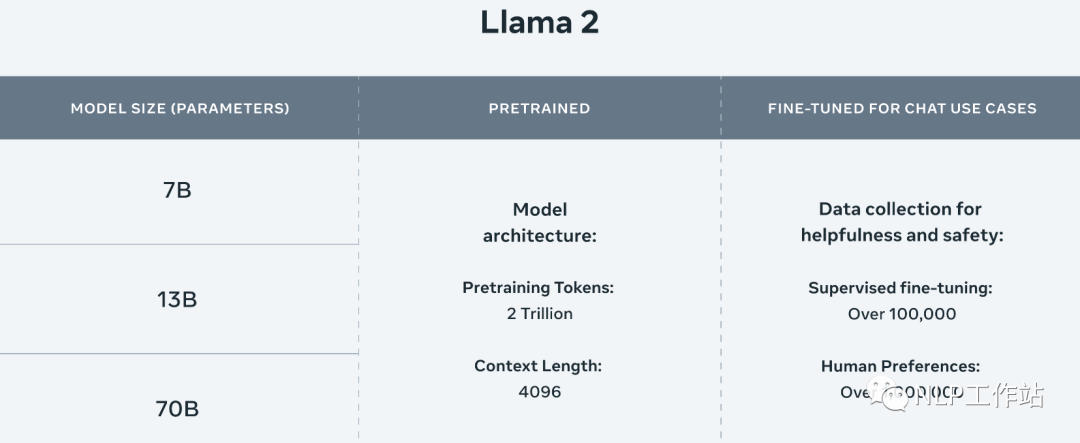This screenshot has height=443, width=1080.
Task: Click the 13B model size cell
Action: pyautogui.click(x=177, y=299)
